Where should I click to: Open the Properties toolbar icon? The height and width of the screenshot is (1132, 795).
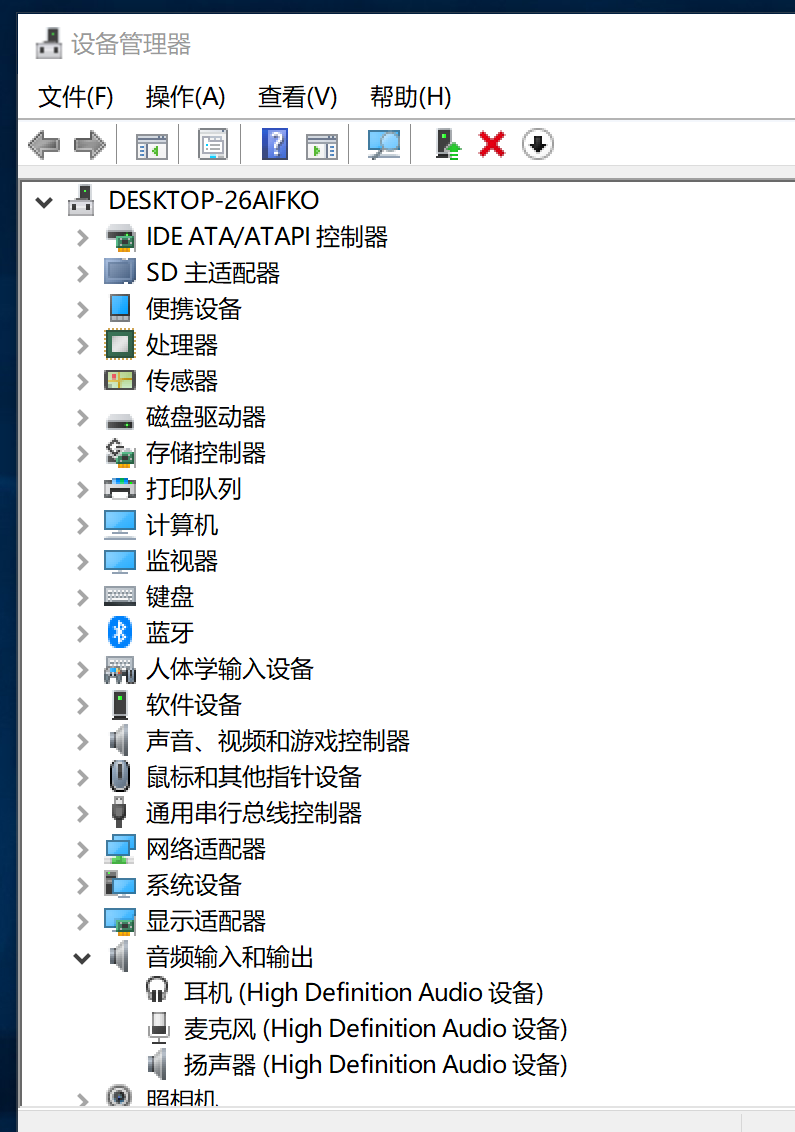tap(213, 144)
